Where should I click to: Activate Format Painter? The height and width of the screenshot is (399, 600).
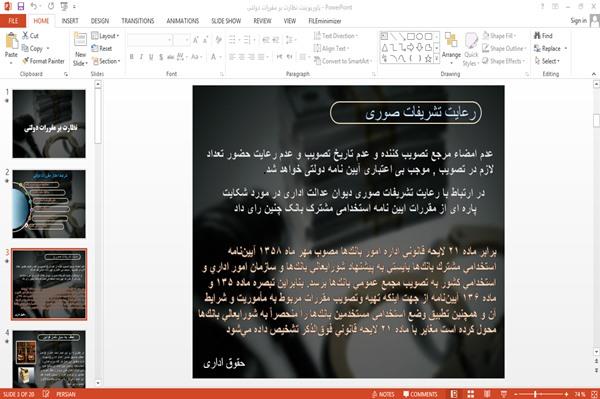click(x=43, y=61)
